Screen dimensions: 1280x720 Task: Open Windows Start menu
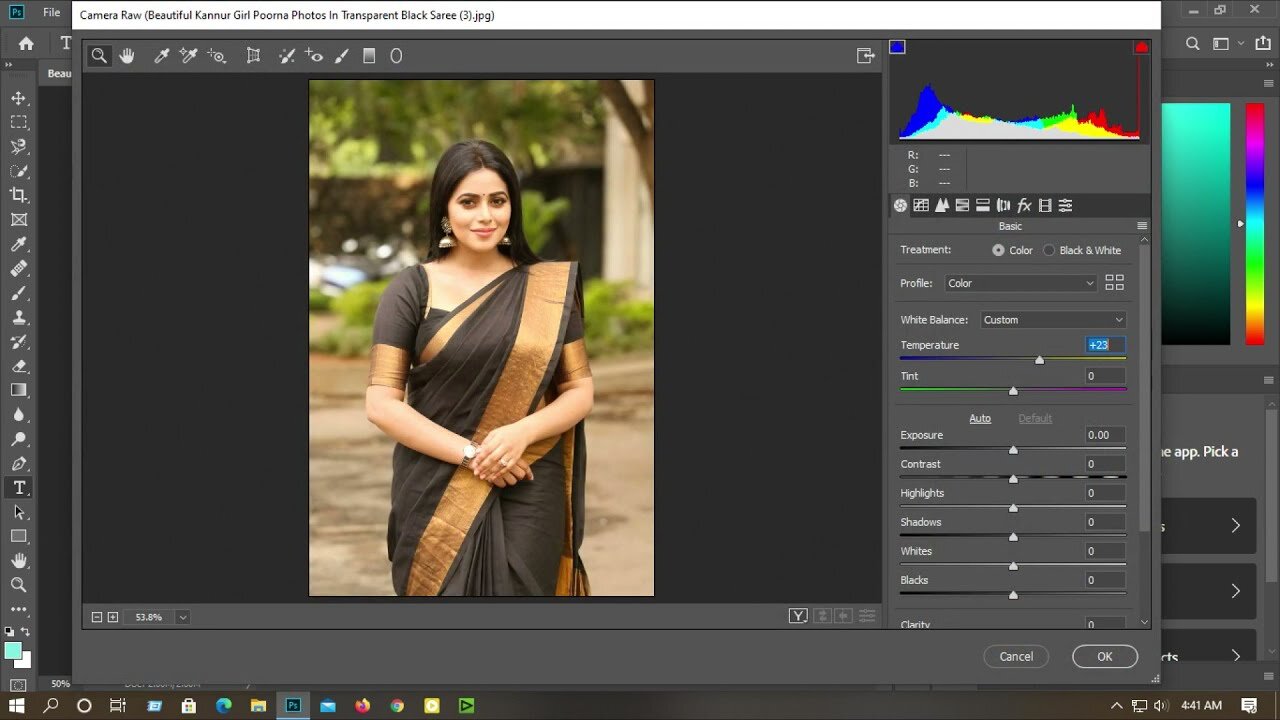[x=17, y=705]
